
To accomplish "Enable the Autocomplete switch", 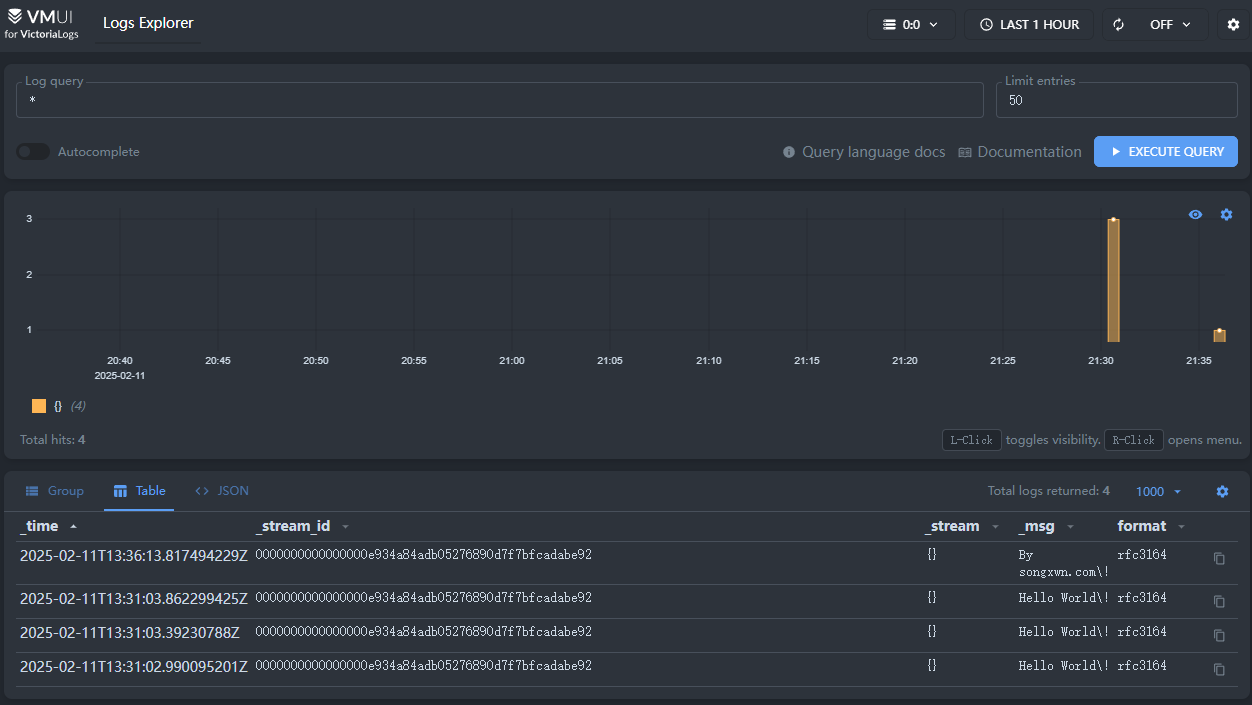I will click(33, 152).
